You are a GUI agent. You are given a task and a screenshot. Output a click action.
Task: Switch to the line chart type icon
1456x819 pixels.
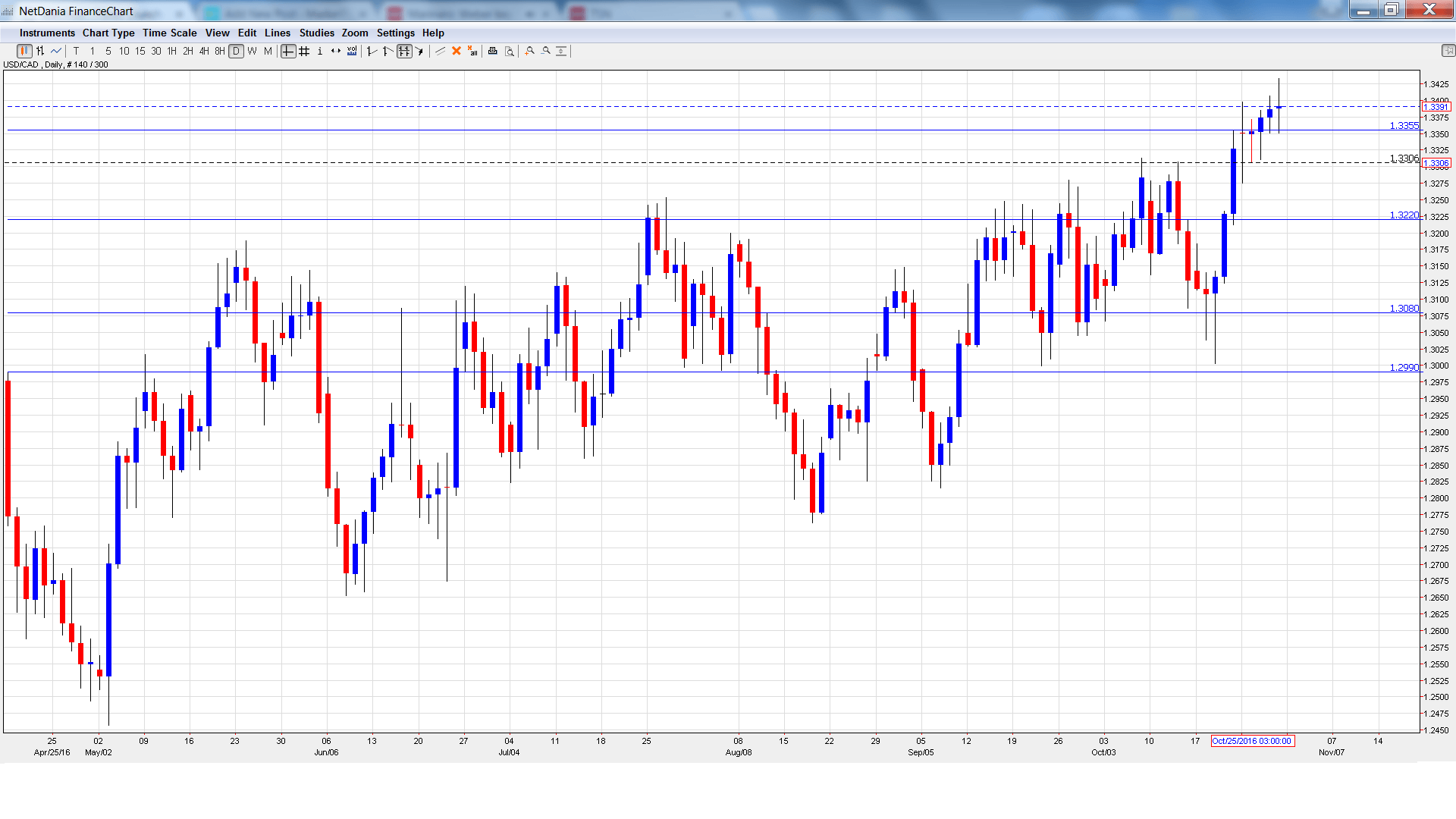(x=56, y=51)
